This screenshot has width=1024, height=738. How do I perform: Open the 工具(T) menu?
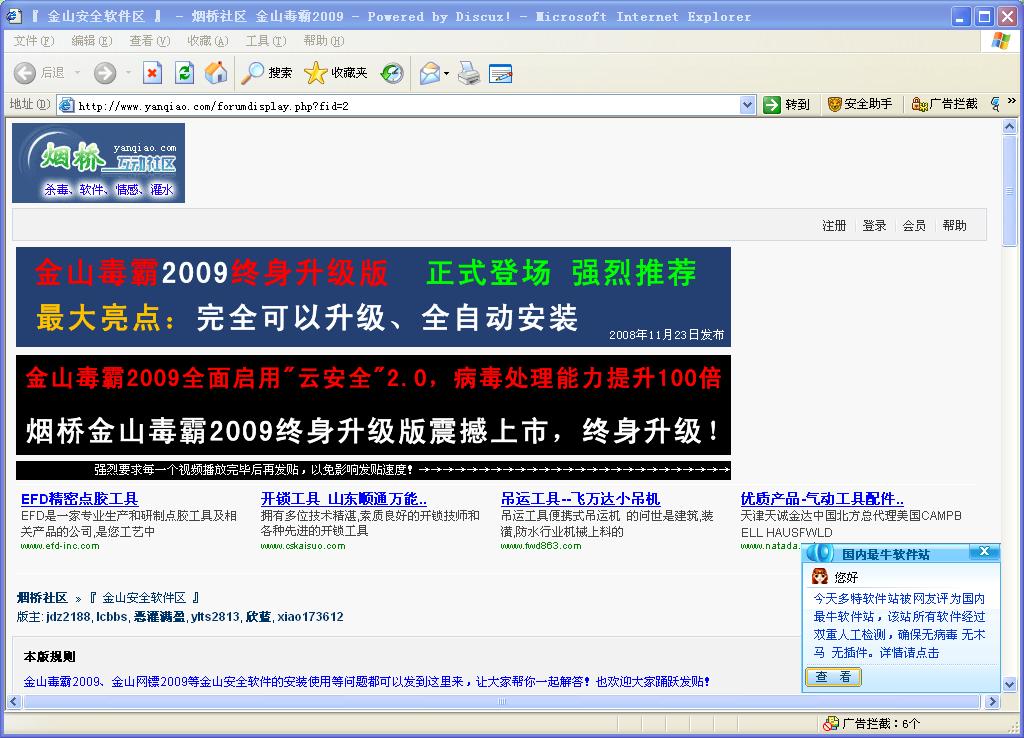pyautogui.click(x=266, y=40)
